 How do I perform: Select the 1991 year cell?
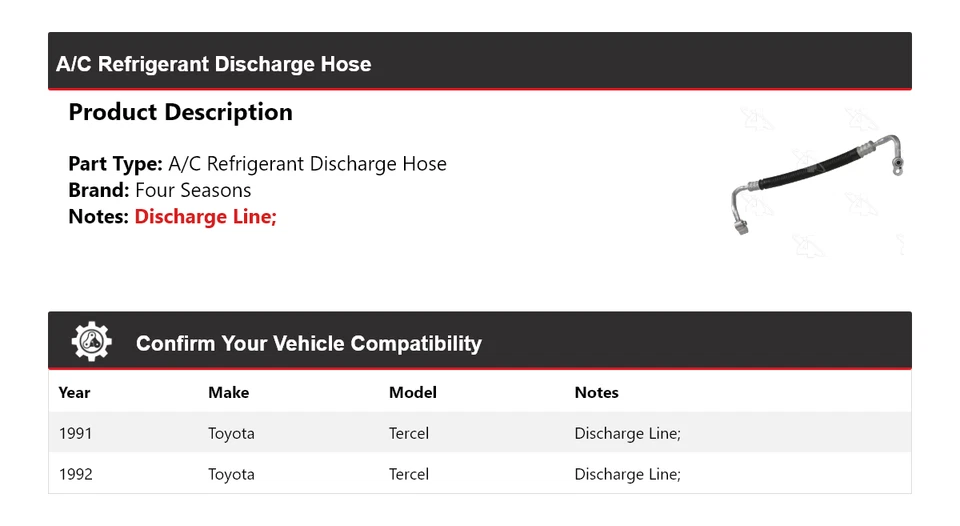click(x=75, y=433)
